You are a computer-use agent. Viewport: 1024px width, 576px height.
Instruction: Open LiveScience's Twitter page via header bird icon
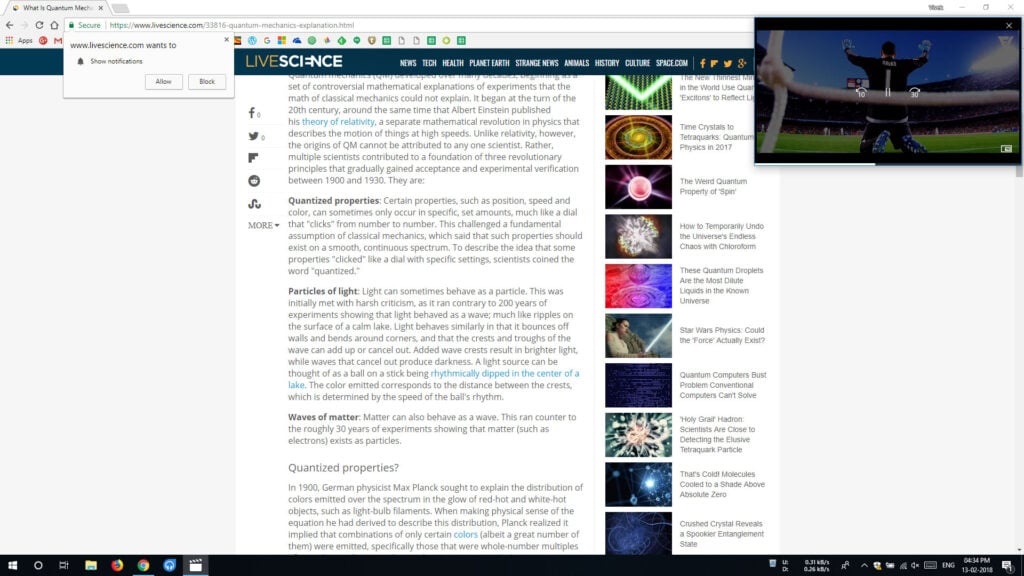(x=727, y=63)
